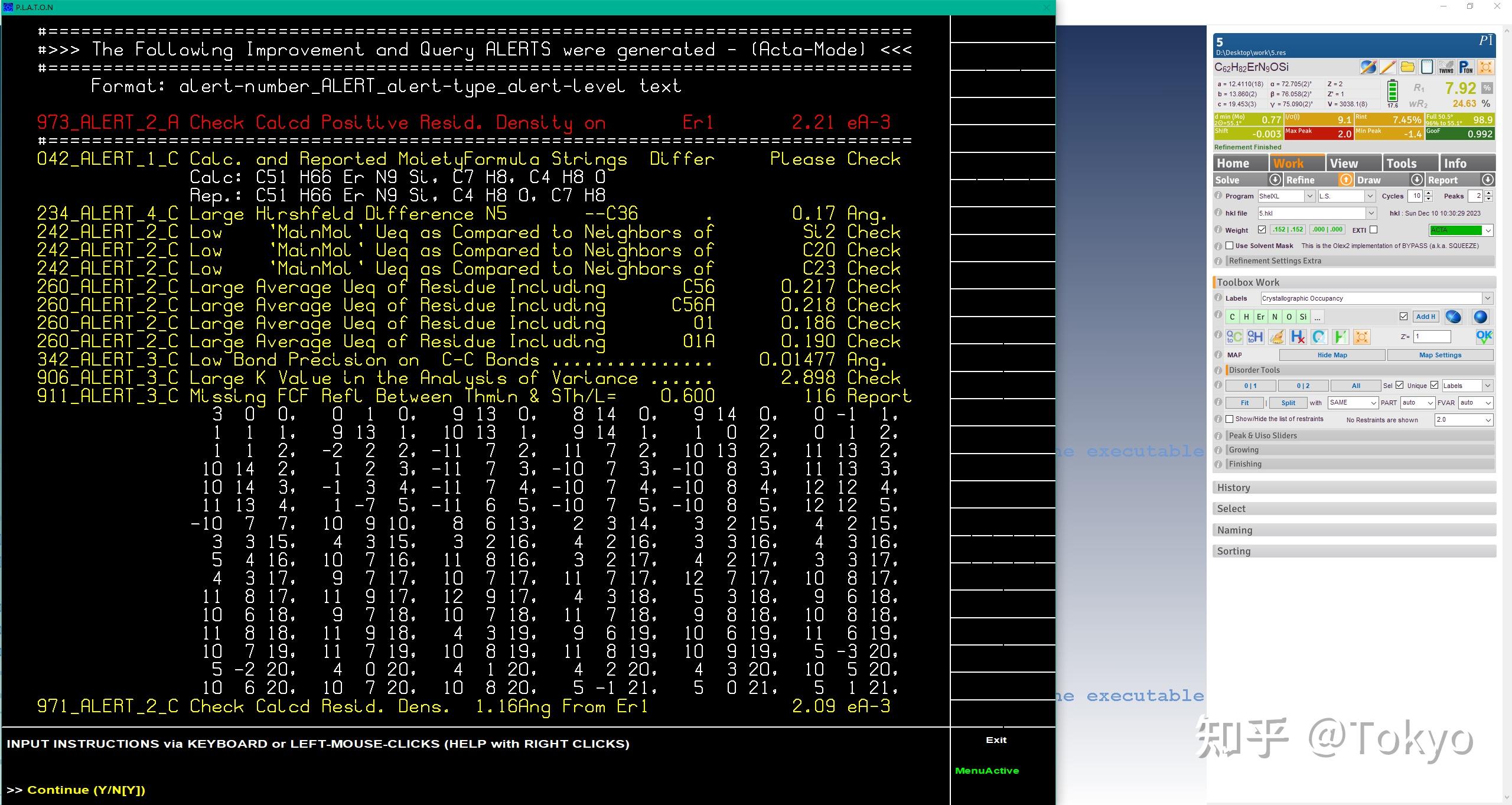
Task: Click the broom cleanup icon
Action: tap(1276, 337)
